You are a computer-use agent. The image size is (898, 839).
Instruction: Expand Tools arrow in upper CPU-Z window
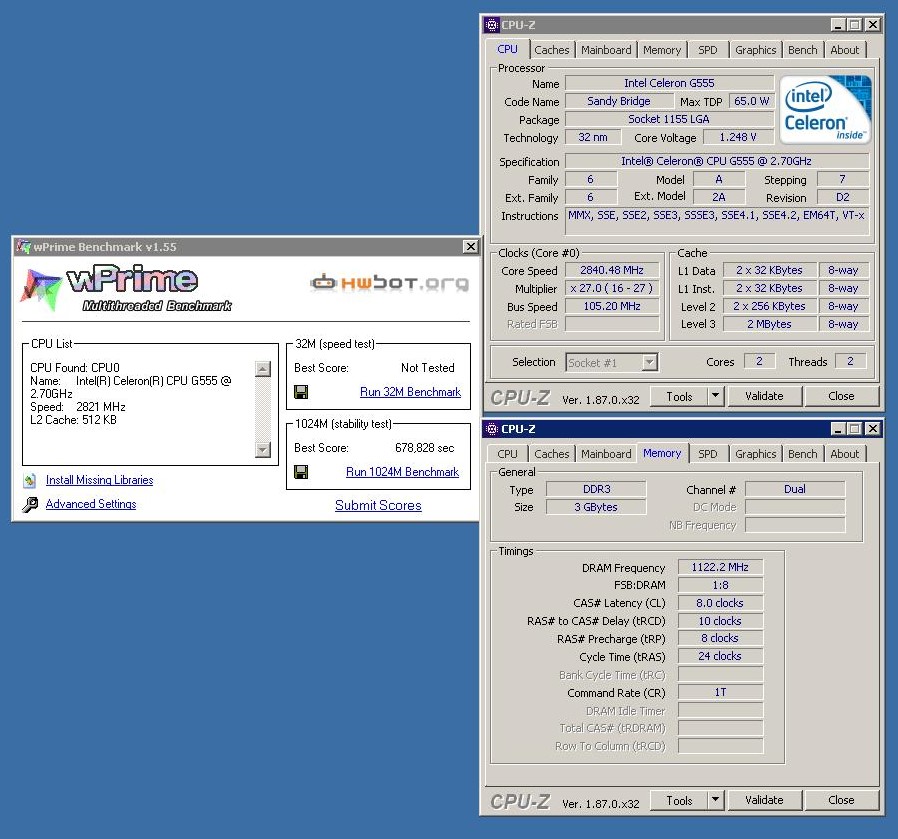[715, 396]
